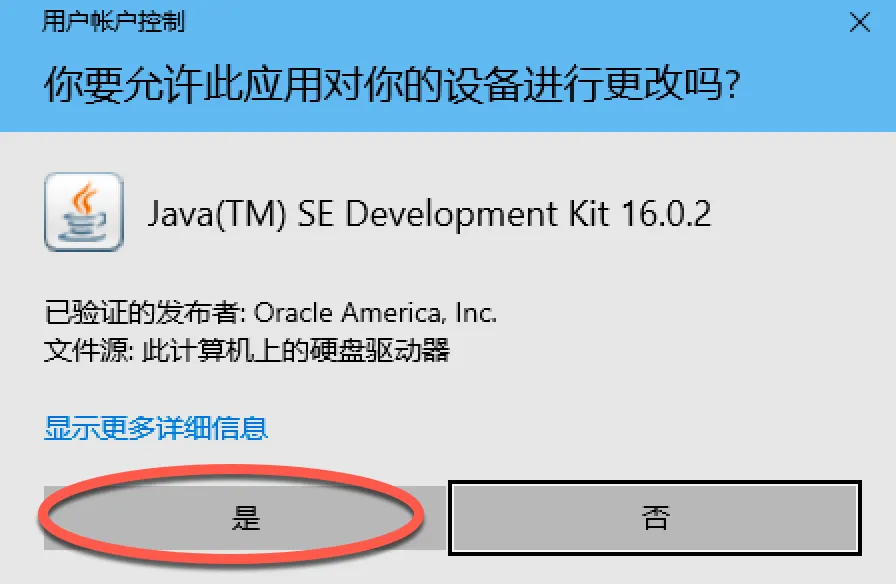The image size is (896, 584).
Task: Select the Oracle America, Inc. publisher name
Action: coord(375,313)
